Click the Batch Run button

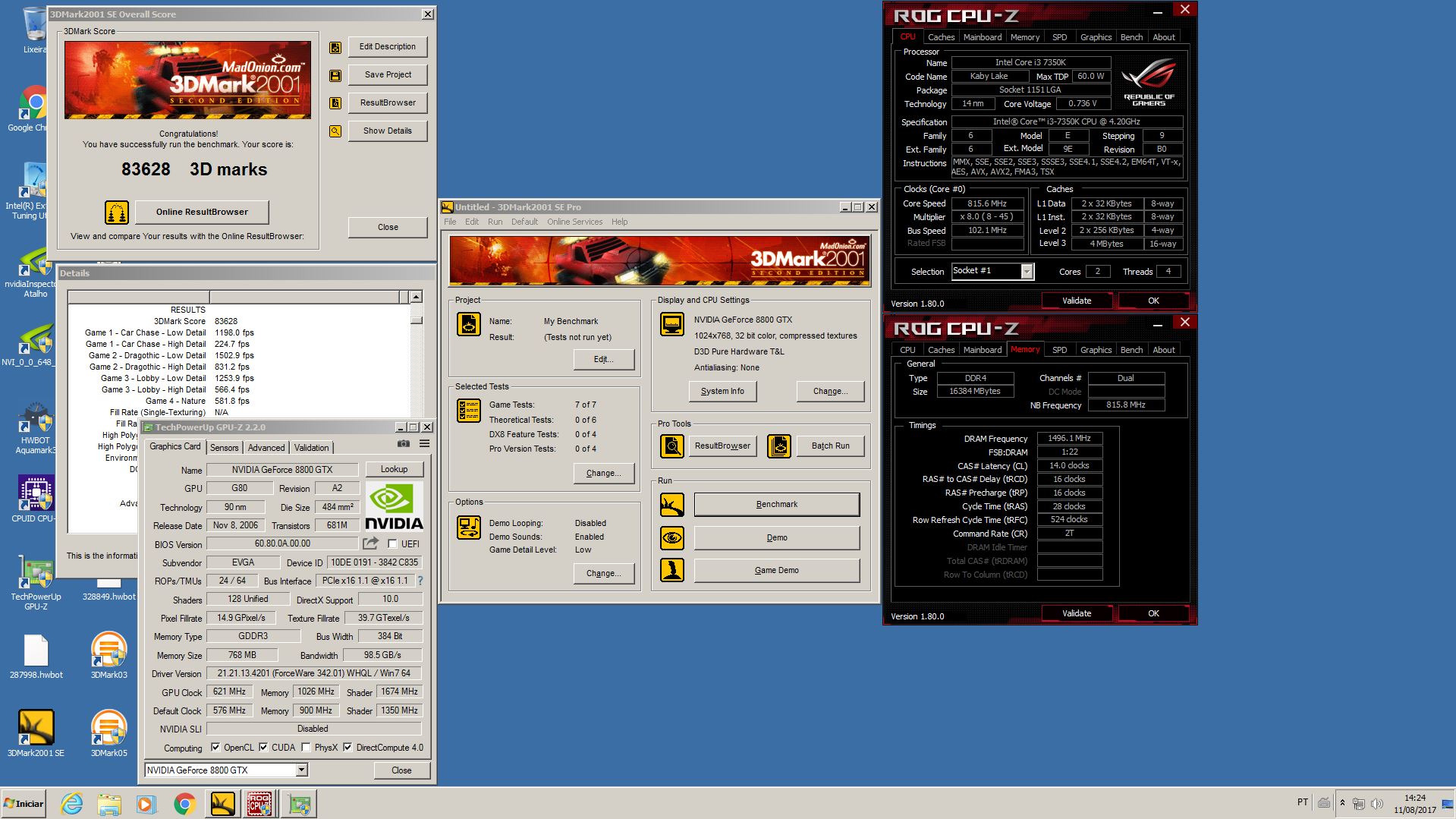pyautogui.click(x=830, y=446)
